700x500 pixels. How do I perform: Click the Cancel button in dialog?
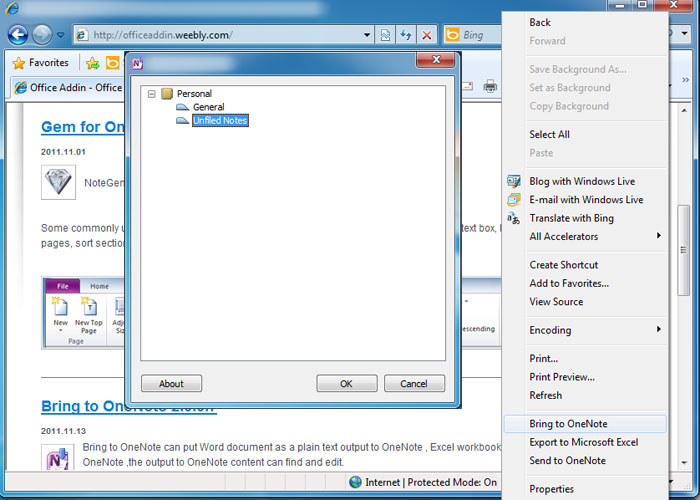tap(414, 383)
